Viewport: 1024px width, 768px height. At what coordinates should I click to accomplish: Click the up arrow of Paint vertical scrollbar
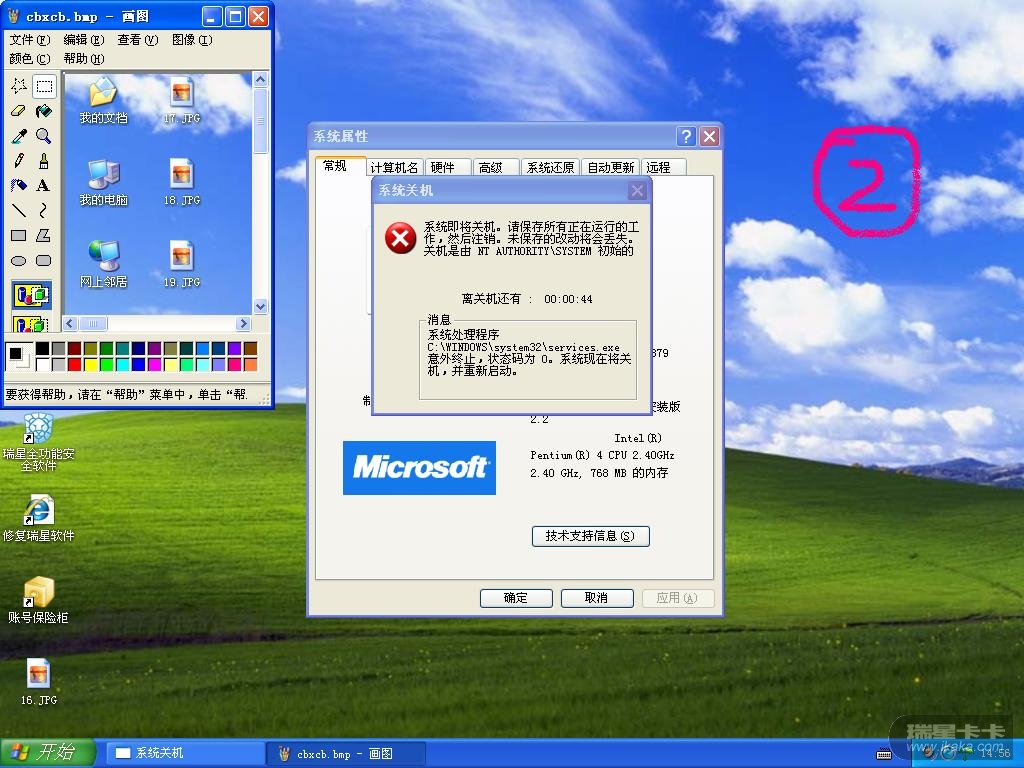pos(261,80)
